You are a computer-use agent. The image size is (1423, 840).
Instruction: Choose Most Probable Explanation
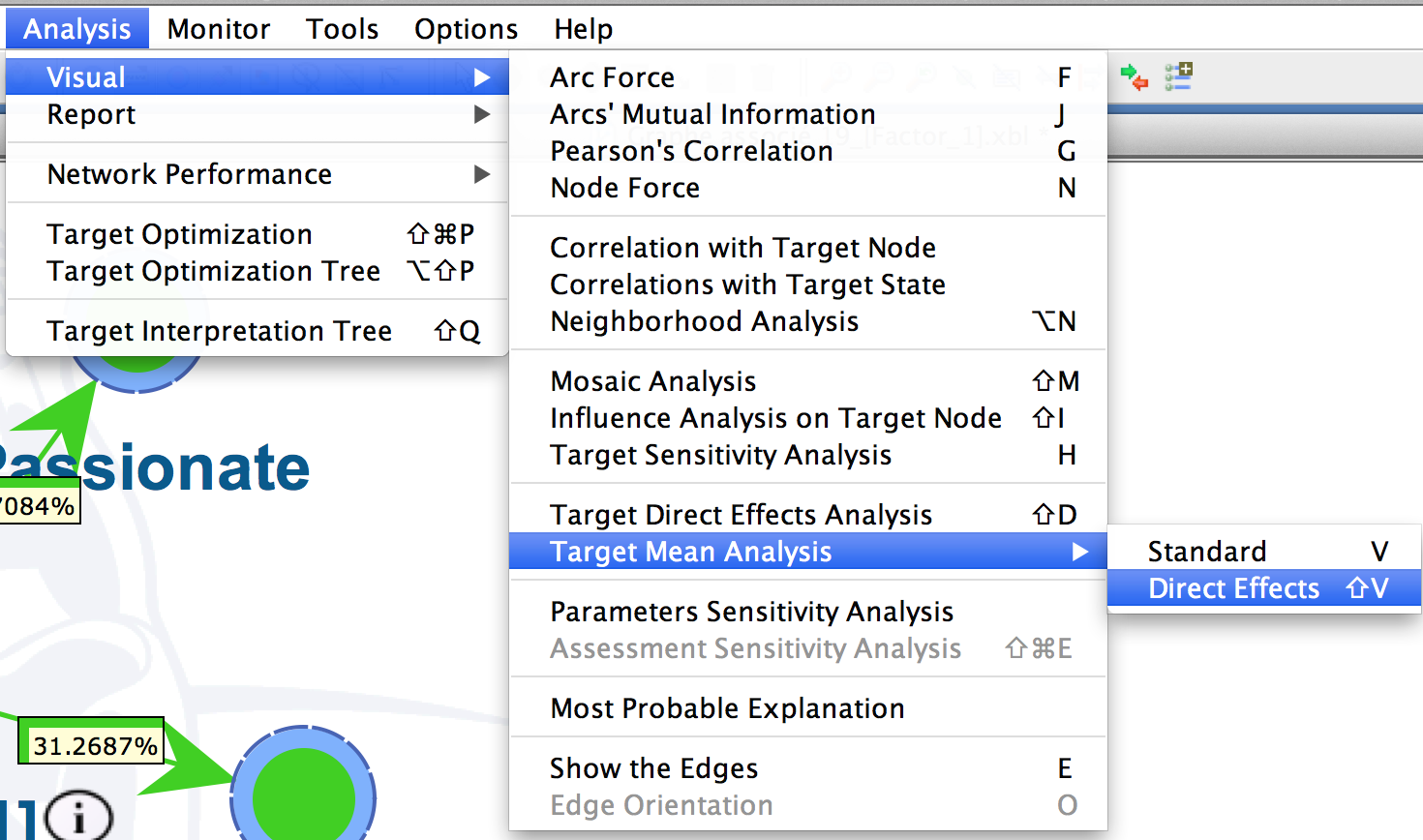pos(808,708)
